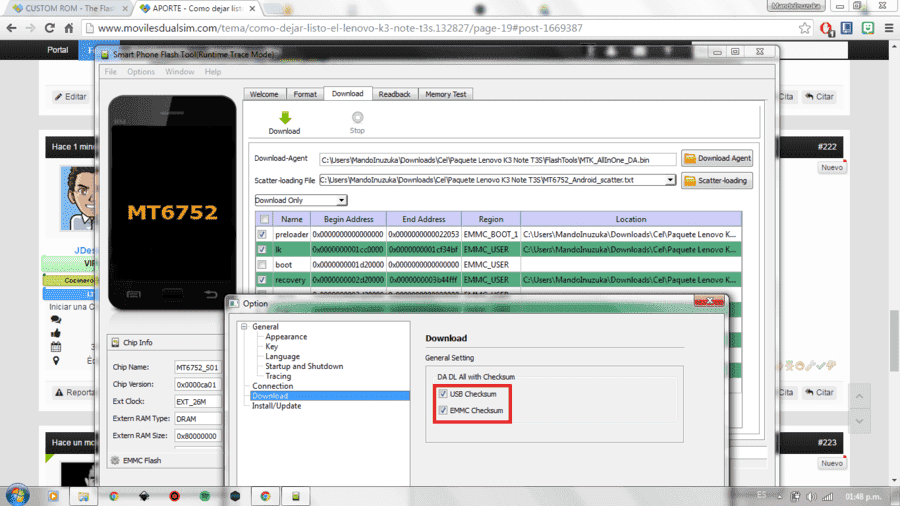Toggle the EMMC Checksum checkbox
The width and height of the screenshot is (900, 506).
pos(443,410)
